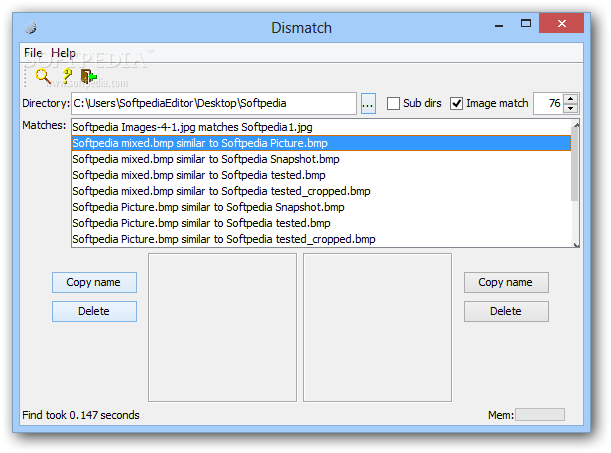
Task: Click the Dismatch app icon in title bar
Action: tap(30, 28)
